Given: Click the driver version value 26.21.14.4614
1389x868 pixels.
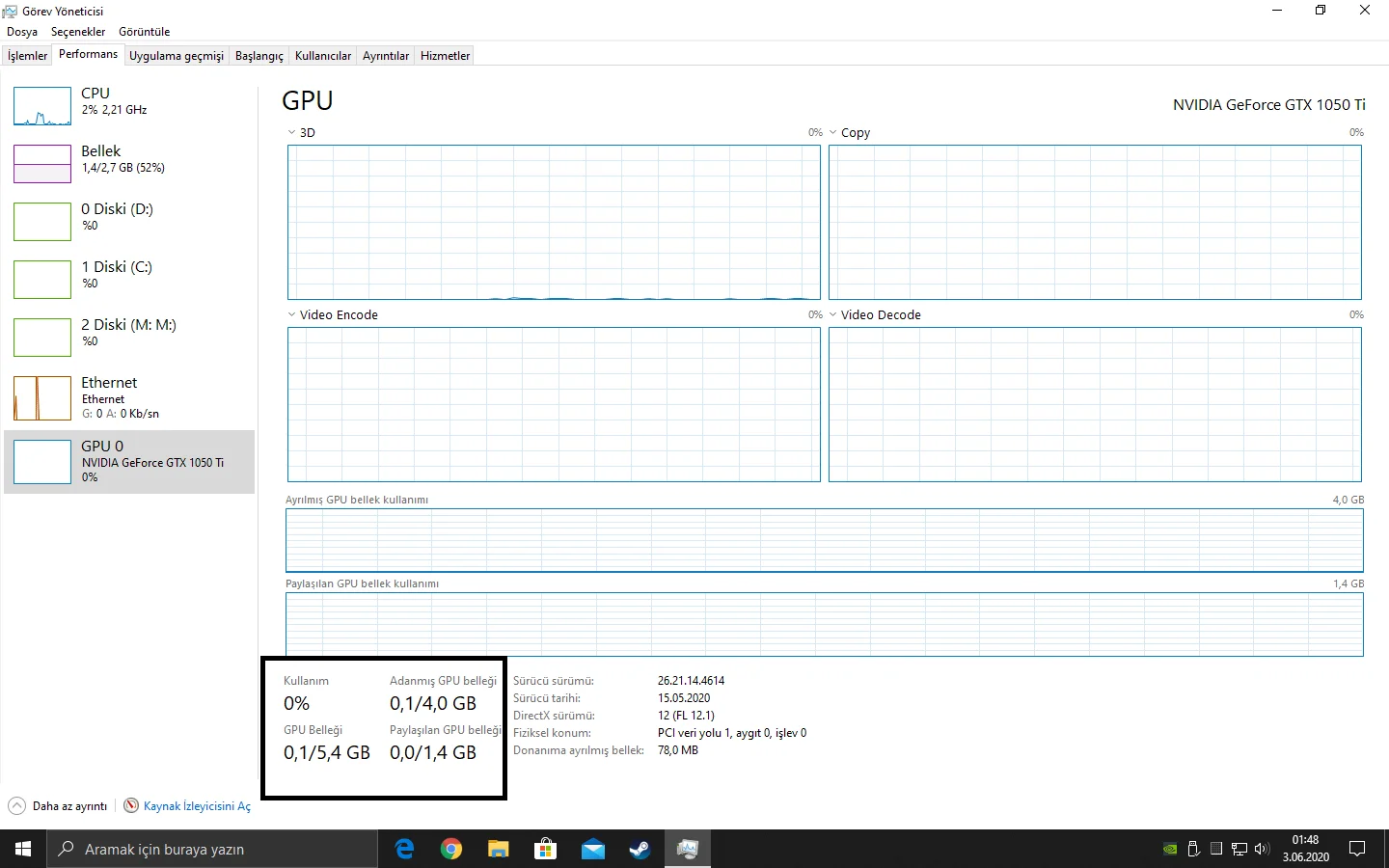Looking at the screenshot, I should 691,681.
